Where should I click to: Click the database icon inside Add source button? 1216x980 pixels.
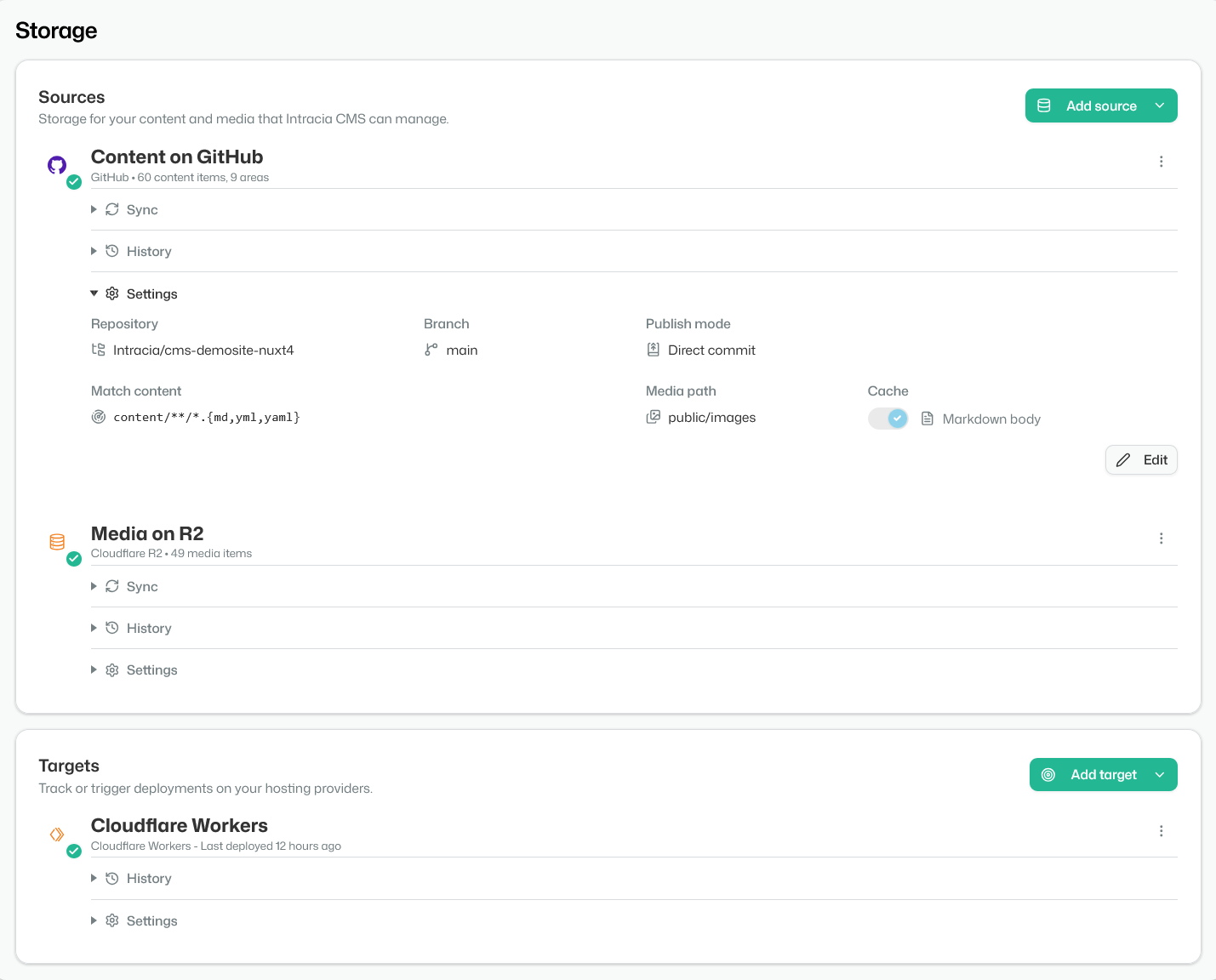(1044, 105)
